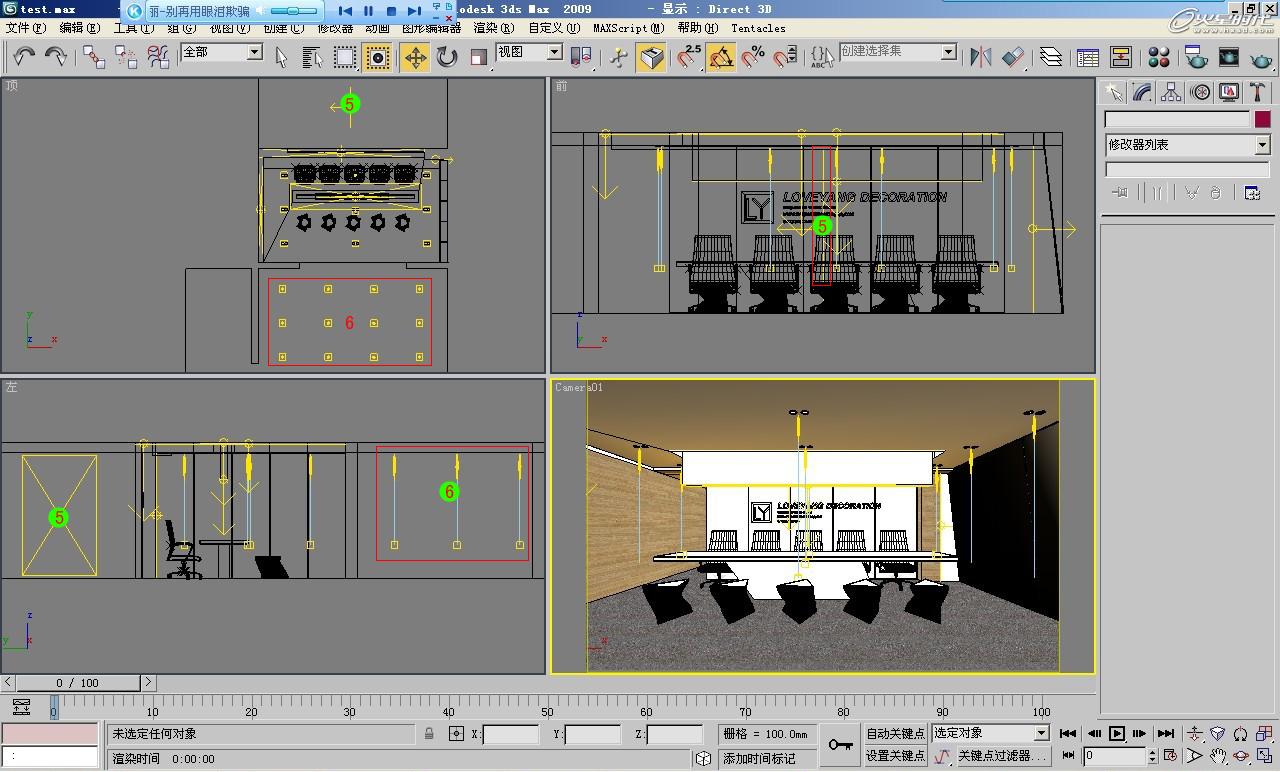The height and width of the screenshot is (772, 1280).
Task: Open Schematic View icon
Action: (1121, 57)
